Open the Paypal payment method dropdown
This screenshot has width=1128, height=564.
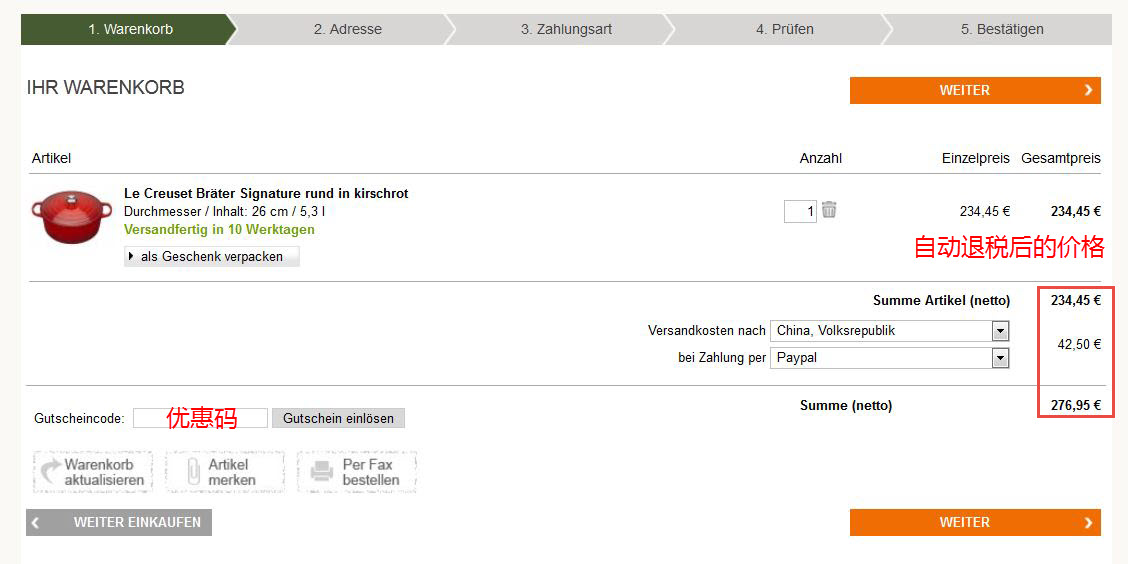[x=889, y=358]
